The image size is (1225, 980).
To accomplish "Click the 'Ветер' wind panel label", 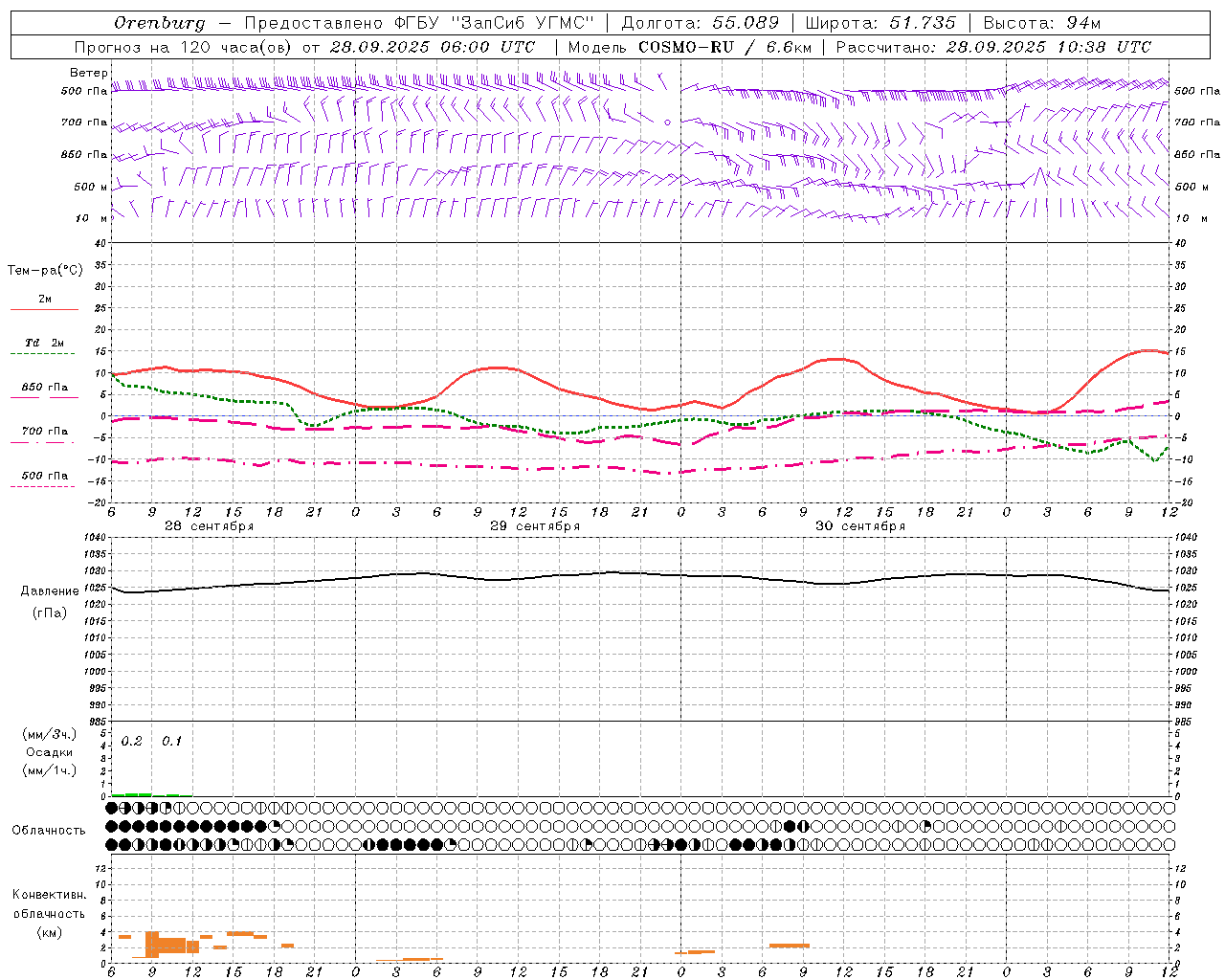I will [89, 73].
